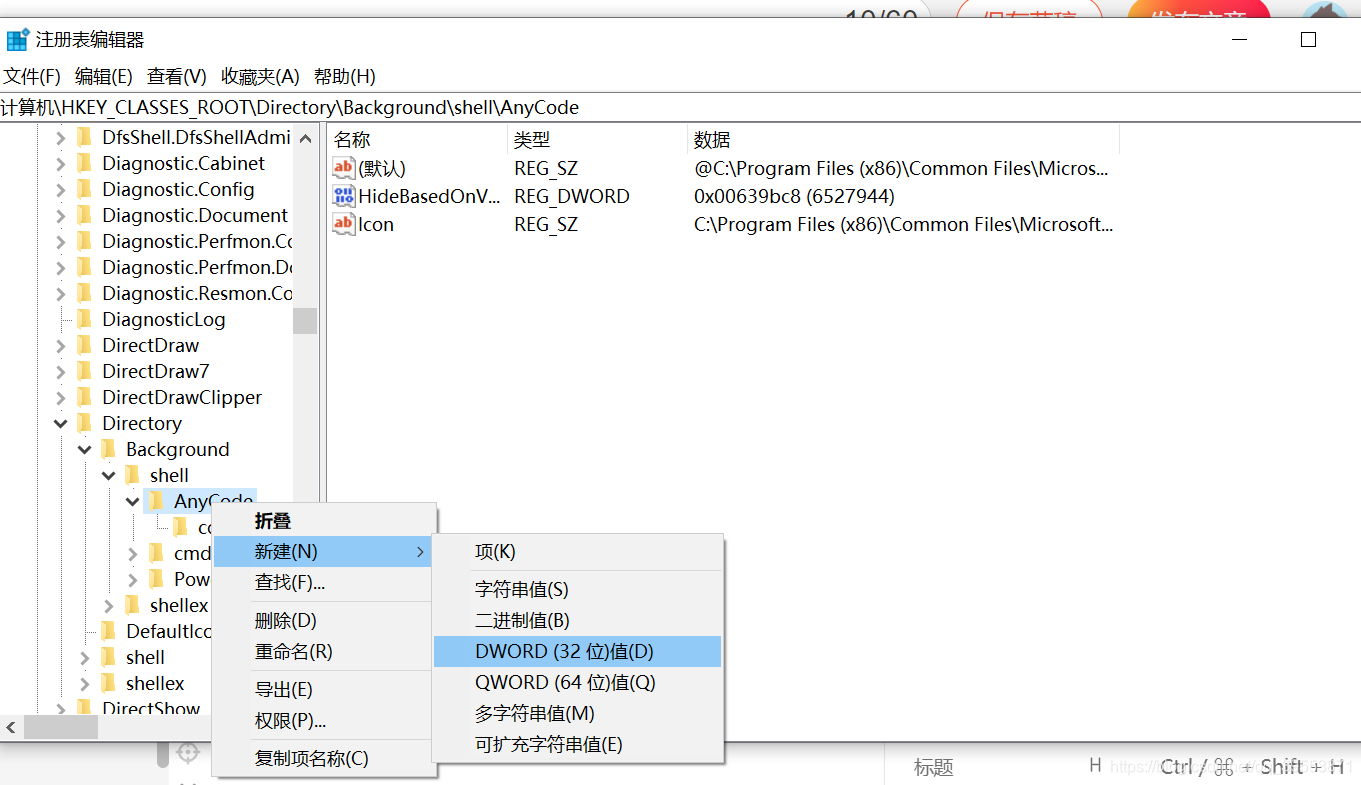Screen dimensions: 1361x785
Task: Create new DWORD (32 位)值(D)
Action: point(577,651)
